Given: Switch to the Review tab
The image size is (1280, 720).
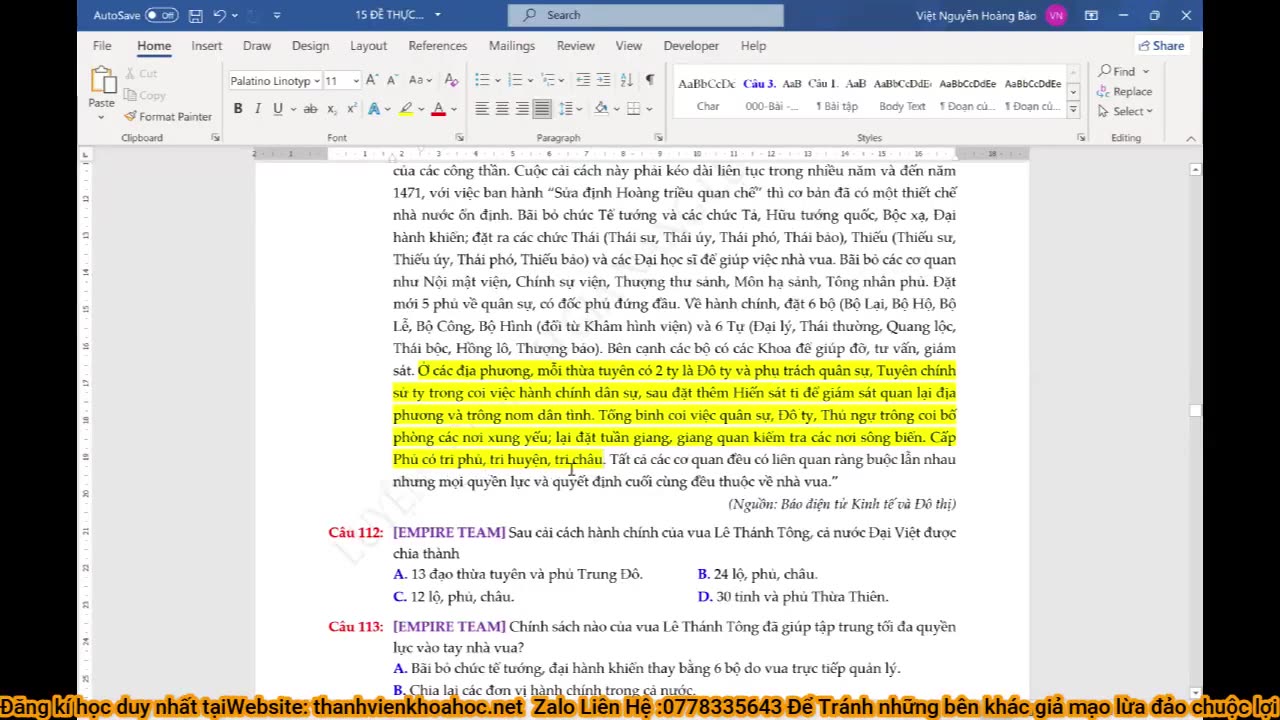Looking at the screenshot, I should (575, 46).
